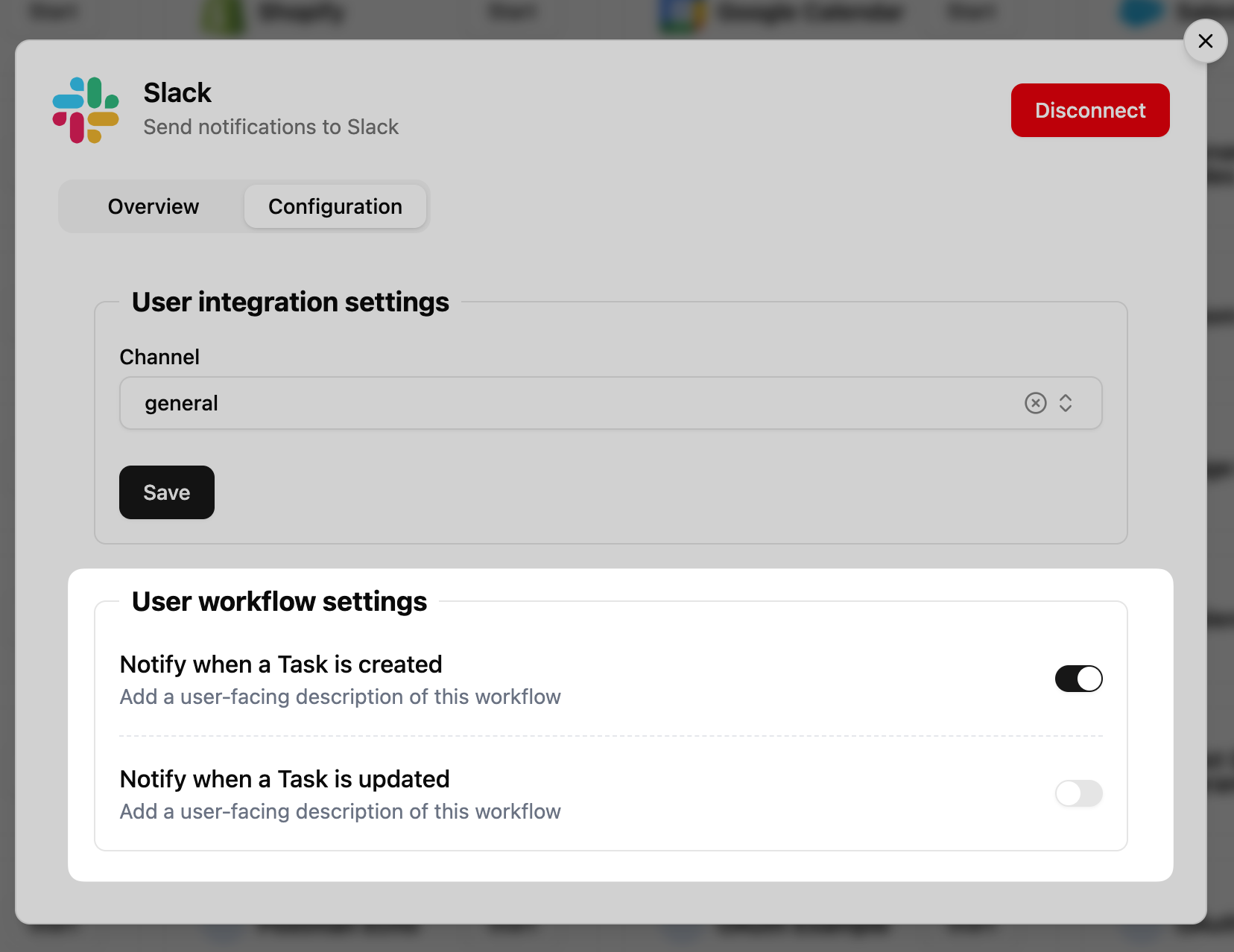Disable Notify when a Task is created
This screenshot has height=952, width=1234.
coord(1078,679)
